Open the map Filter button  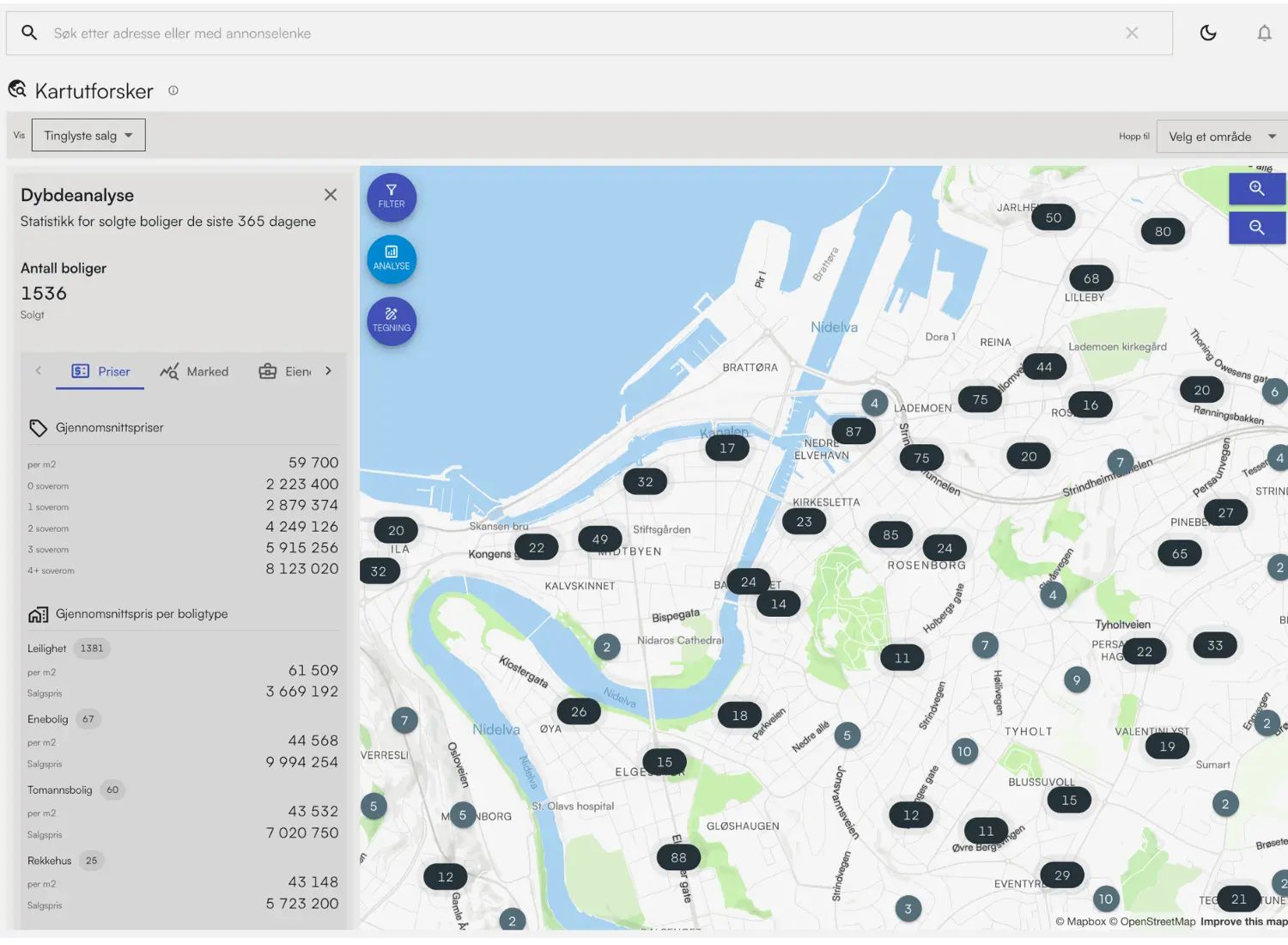point(392,197)
